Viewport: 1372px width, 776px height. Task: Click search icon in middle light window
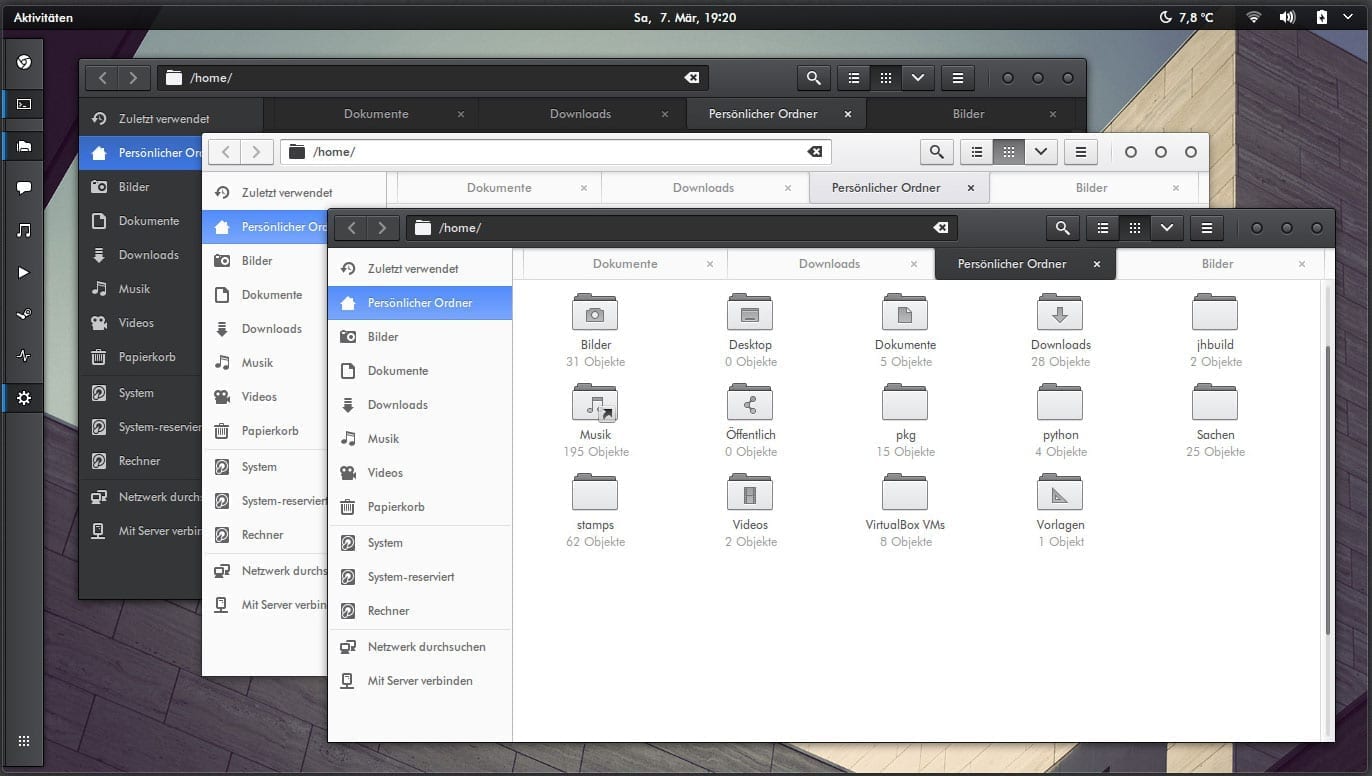pyautogui.click(x=936, y=152)
